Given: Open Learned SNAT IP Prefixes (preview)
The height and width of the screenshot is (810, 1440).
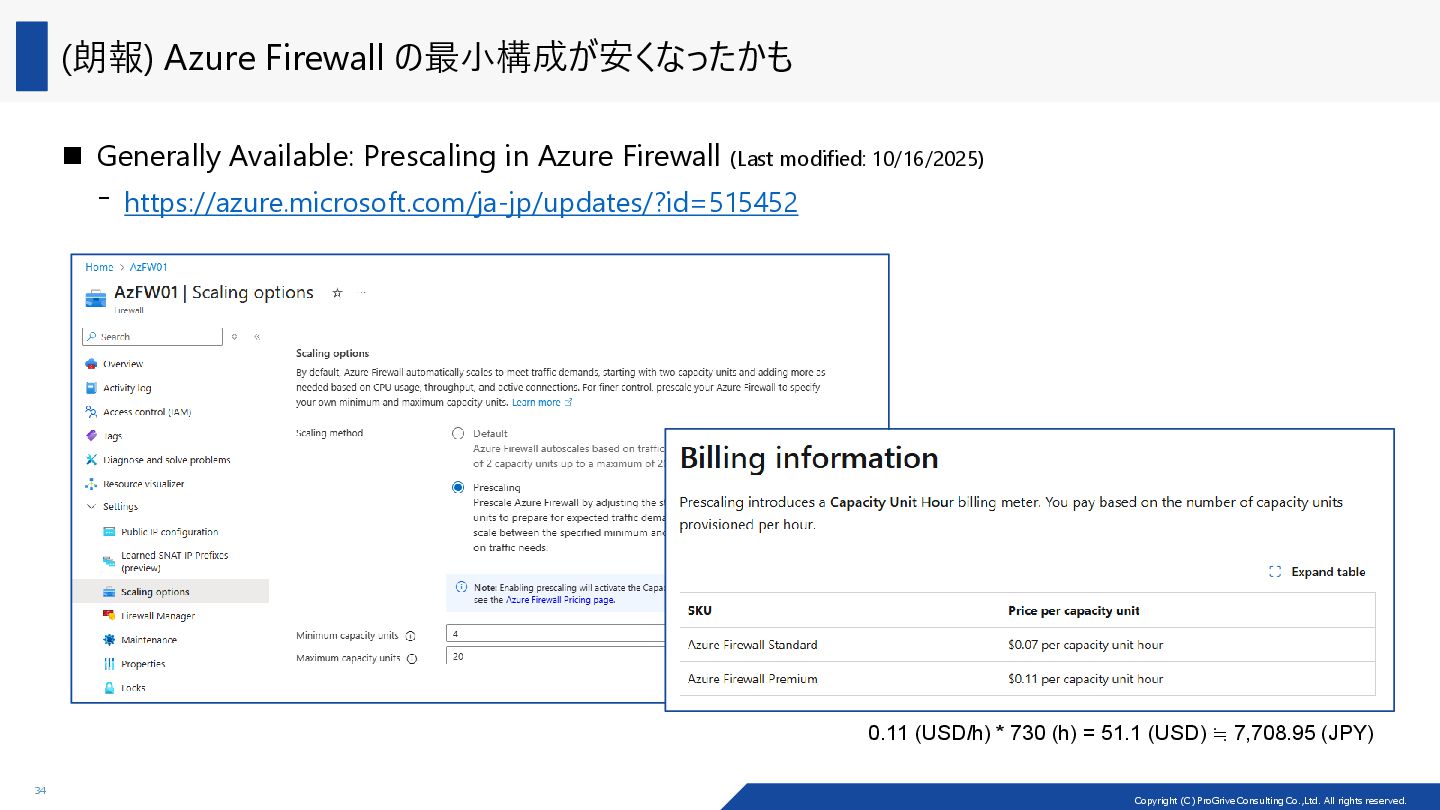Looking at the screenshot, I should (175, 561).
